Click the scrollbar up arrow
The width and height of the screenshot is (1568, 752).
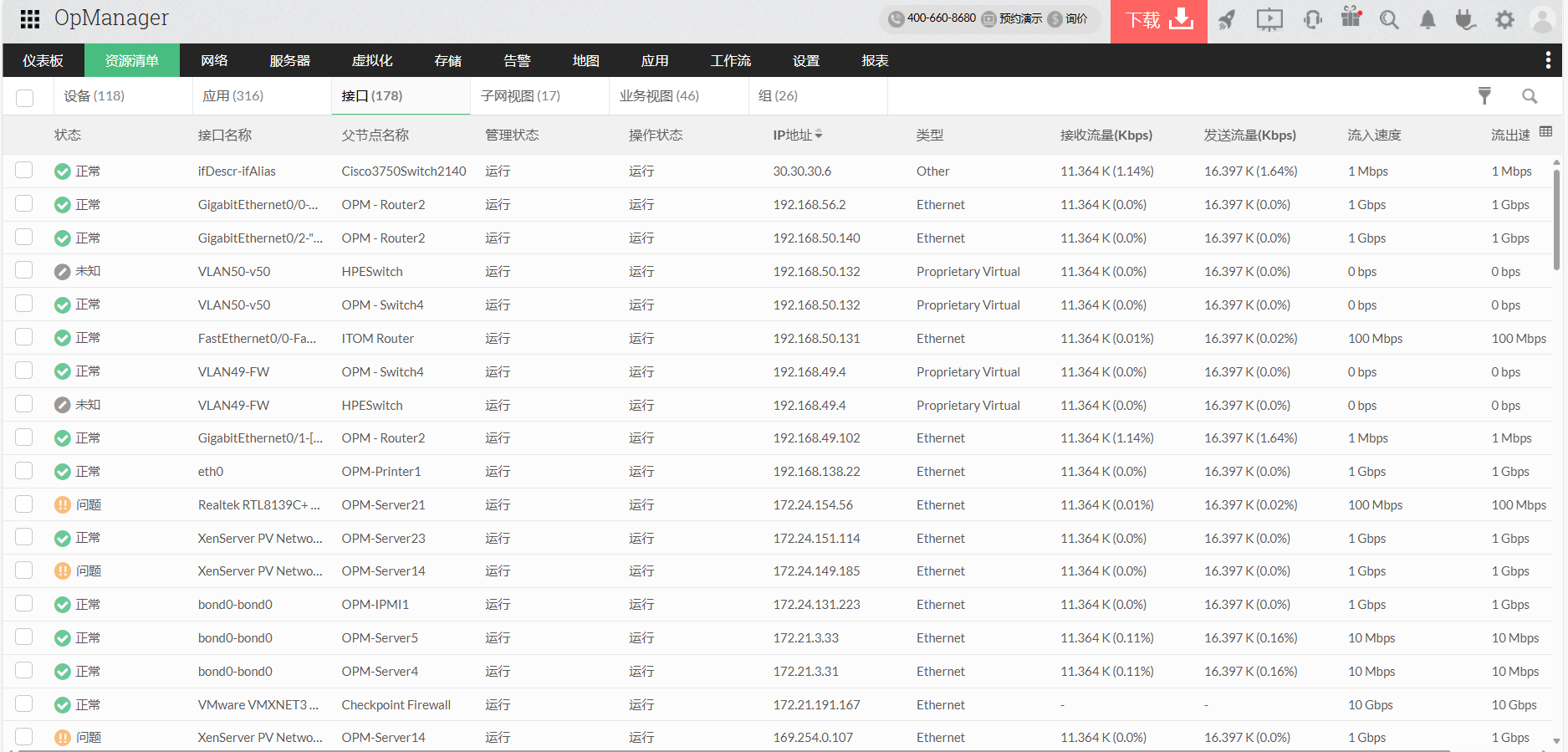tap(1556, 162)
